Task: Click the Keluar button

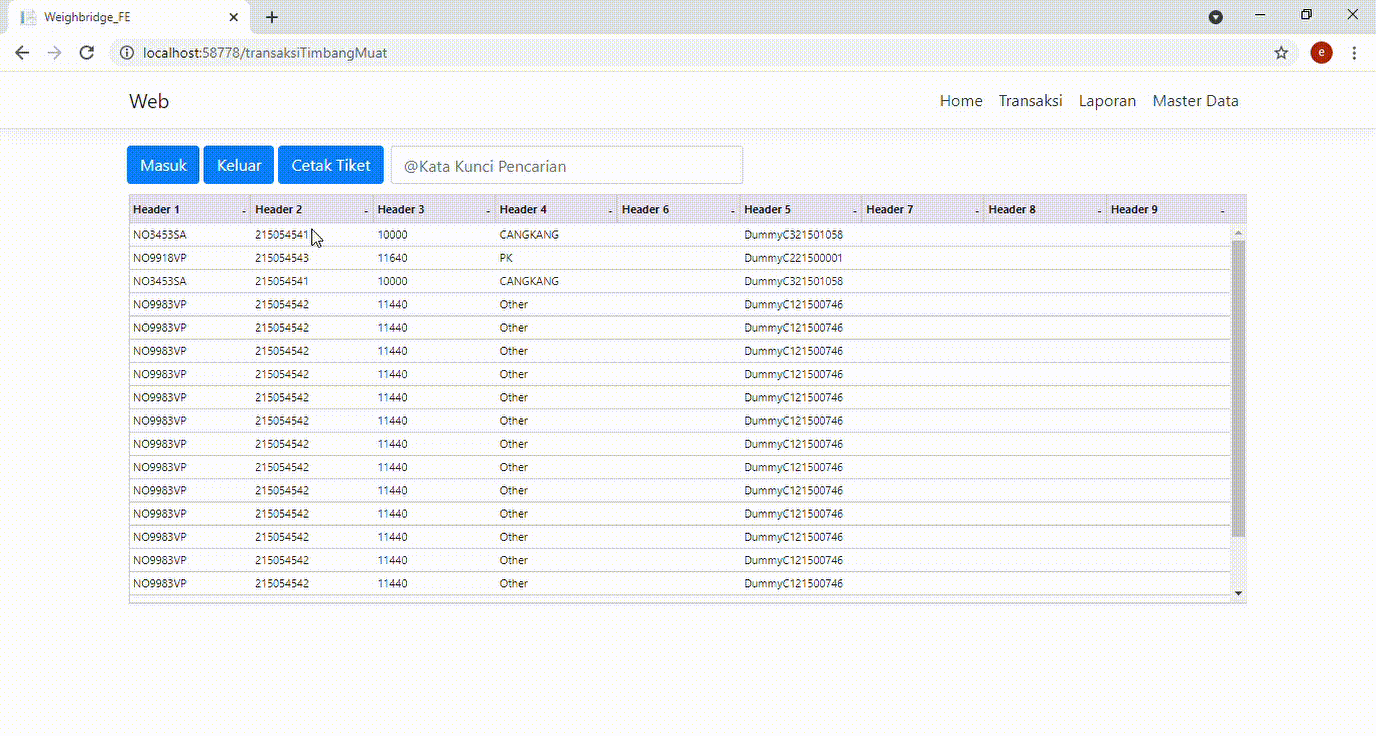Action: 239,165
